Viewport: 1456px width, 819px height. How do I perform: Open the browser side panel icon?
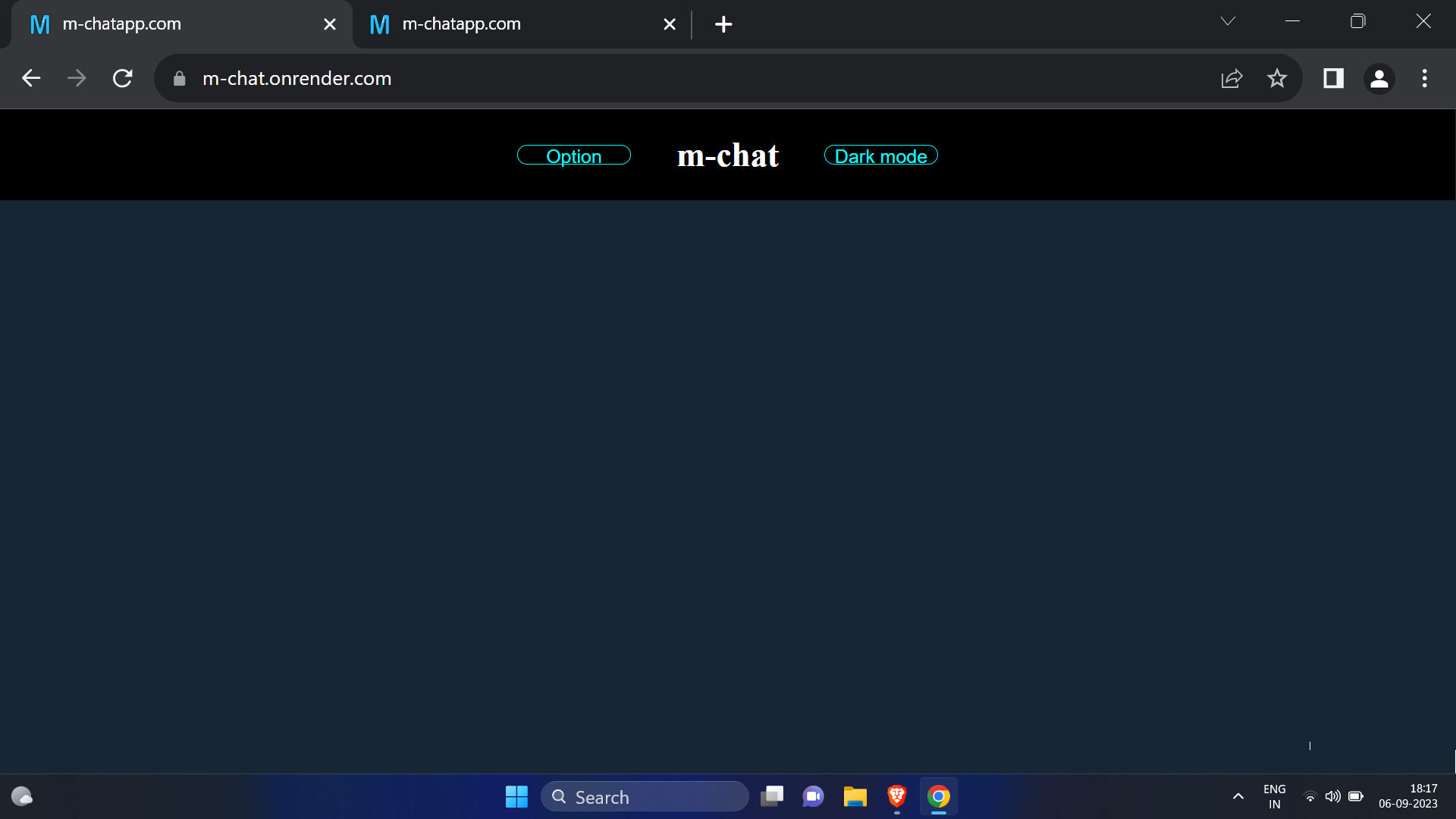pos(1333,78)
